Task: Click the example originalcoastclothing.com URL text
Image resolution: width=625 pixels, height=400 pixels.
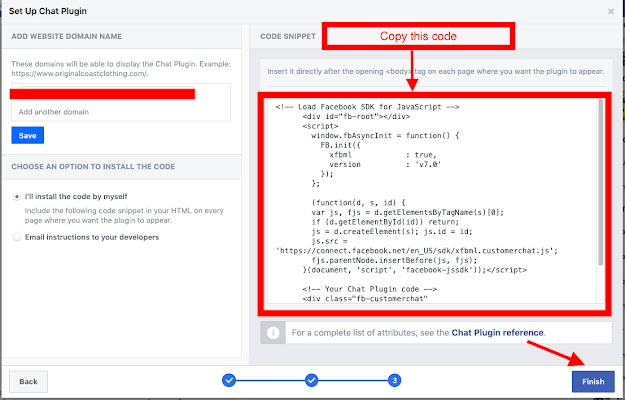Action: (80, 74)
